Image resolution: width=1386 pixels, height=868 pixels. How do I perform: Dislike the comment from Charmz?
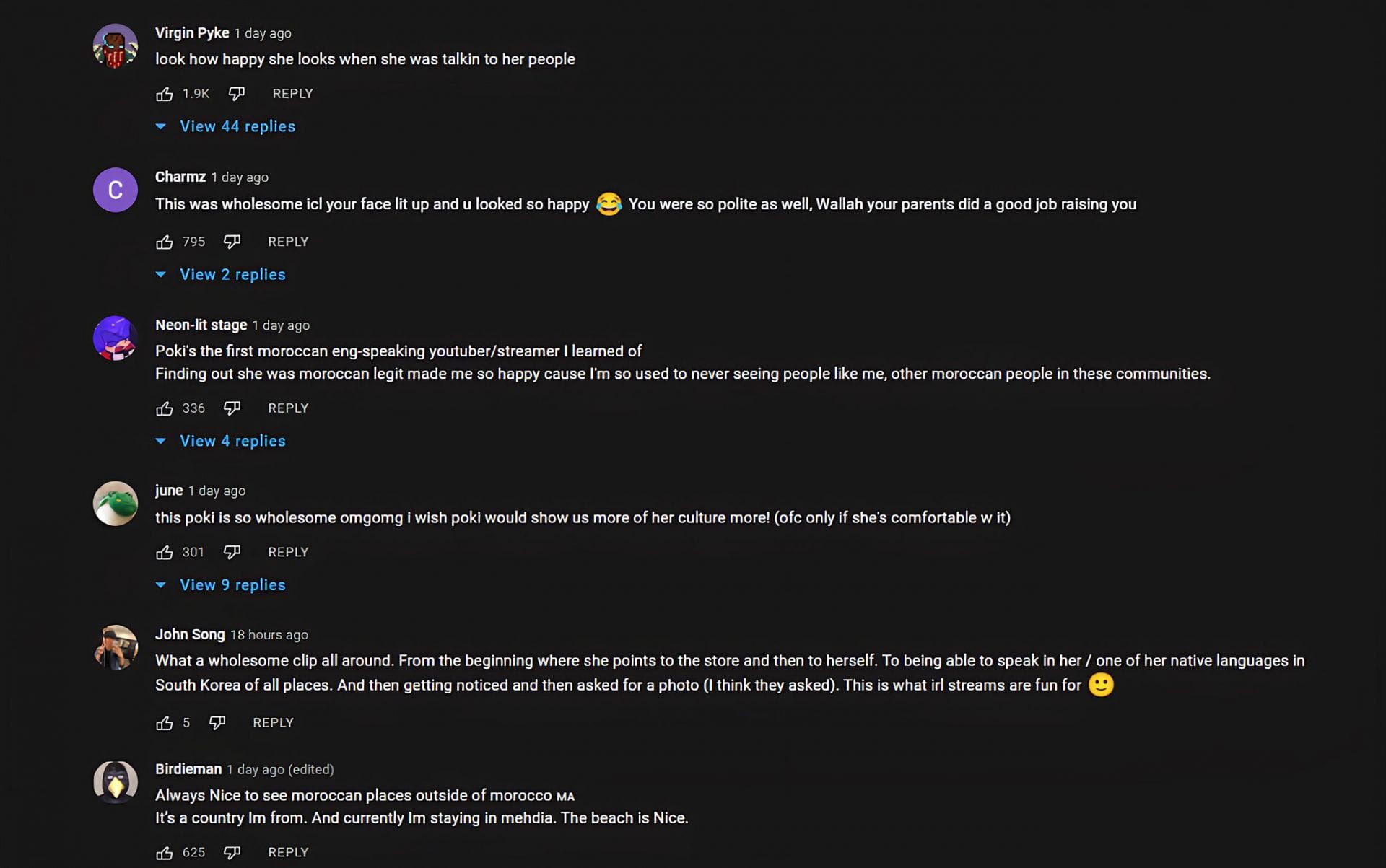click(x=232, y=242)
